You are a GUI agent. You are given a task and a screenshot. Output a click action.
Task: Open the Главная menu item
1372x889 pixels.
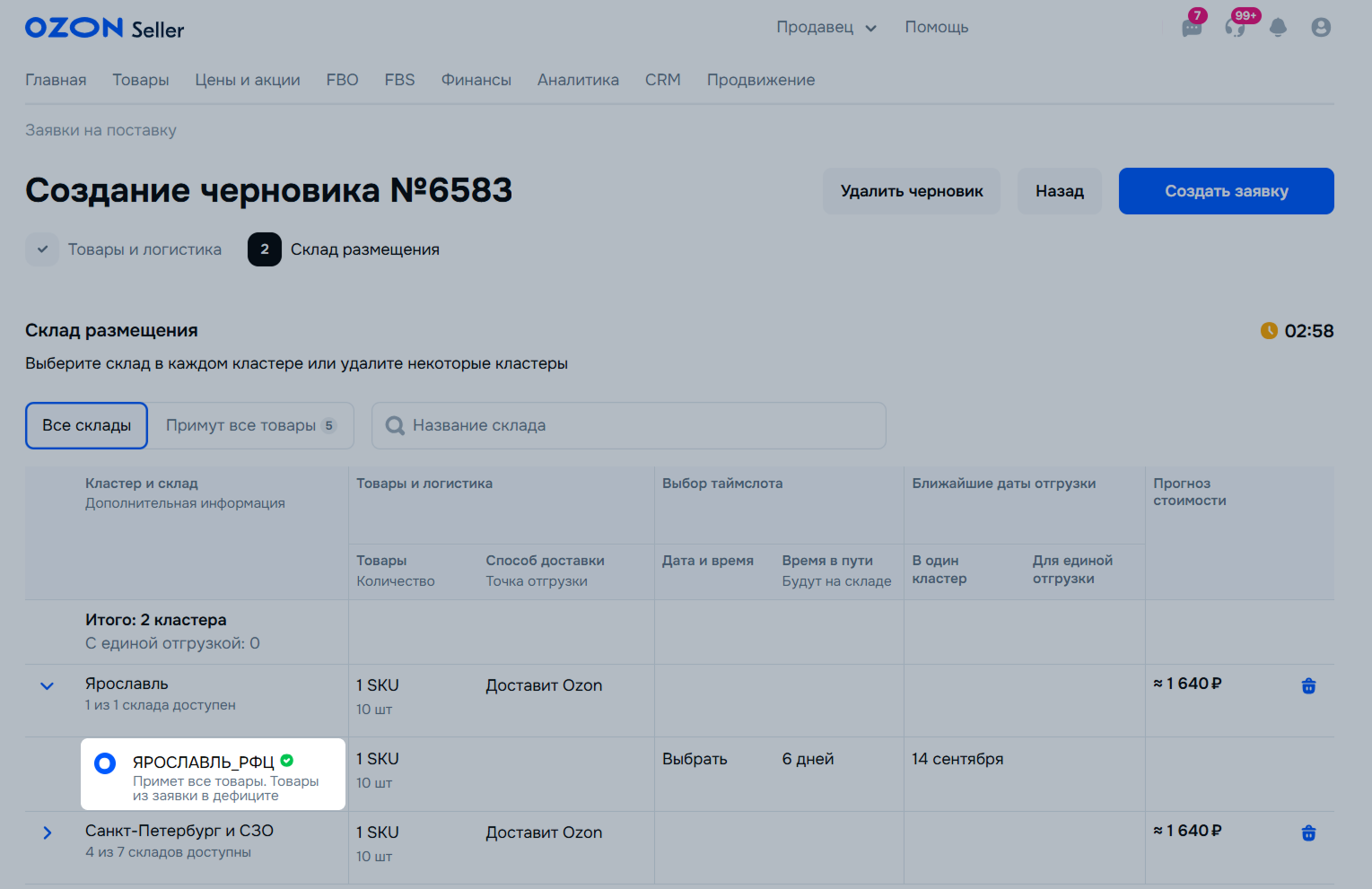(x=56, y=80)
